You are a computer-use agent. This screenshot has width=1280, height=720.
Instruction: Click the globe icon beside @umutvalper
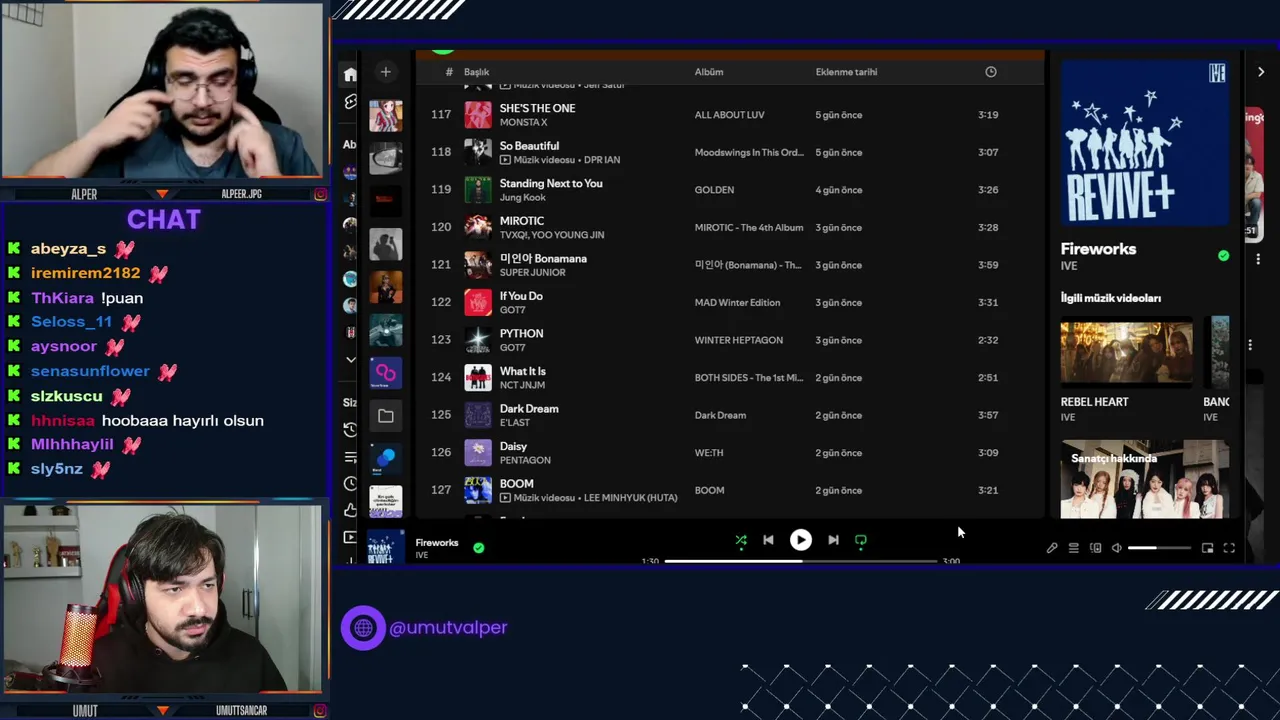click(x=363, y=628)
